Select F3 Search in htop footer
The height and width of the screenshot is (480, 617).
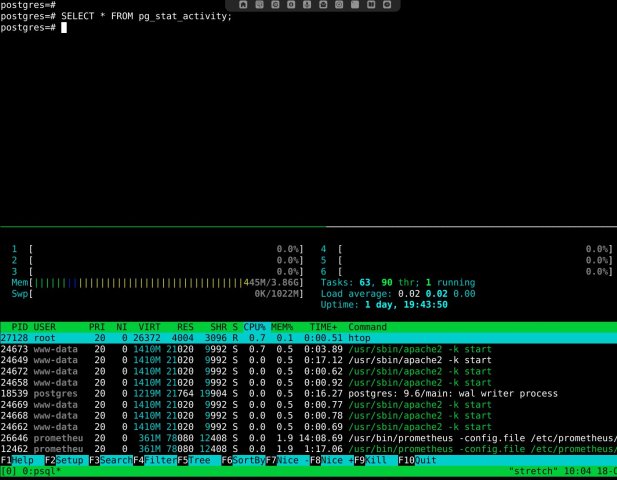coord(111,460)
